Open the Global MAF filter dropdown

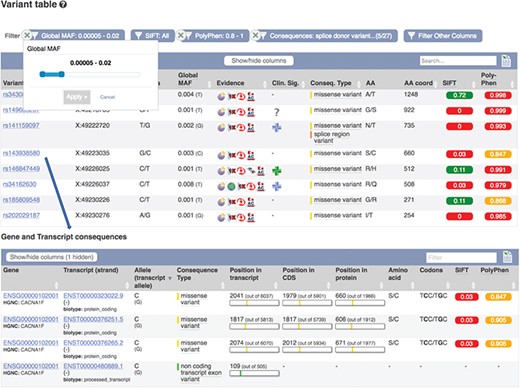pyautogui.click(x=78, y=36)
